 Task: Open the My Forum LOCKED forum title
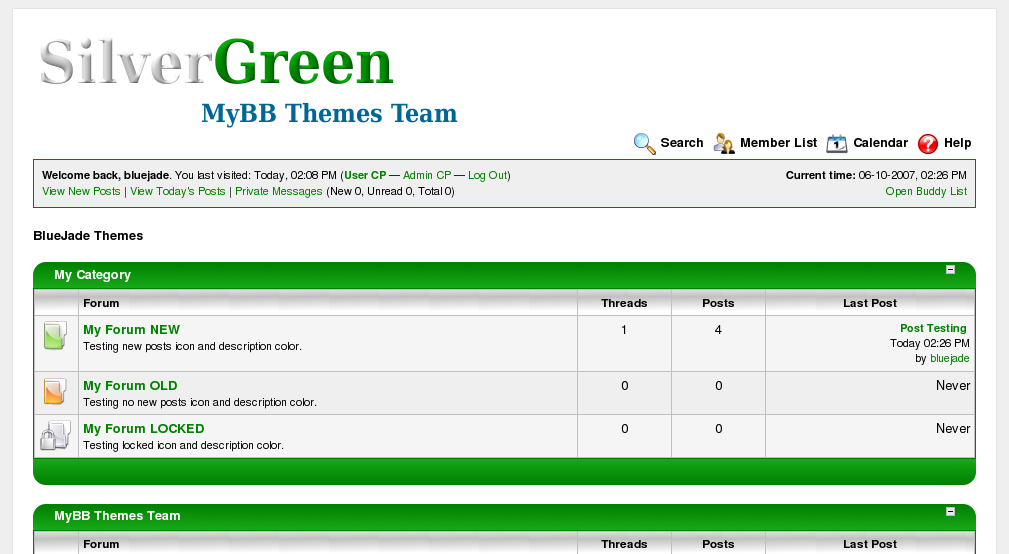144,428
